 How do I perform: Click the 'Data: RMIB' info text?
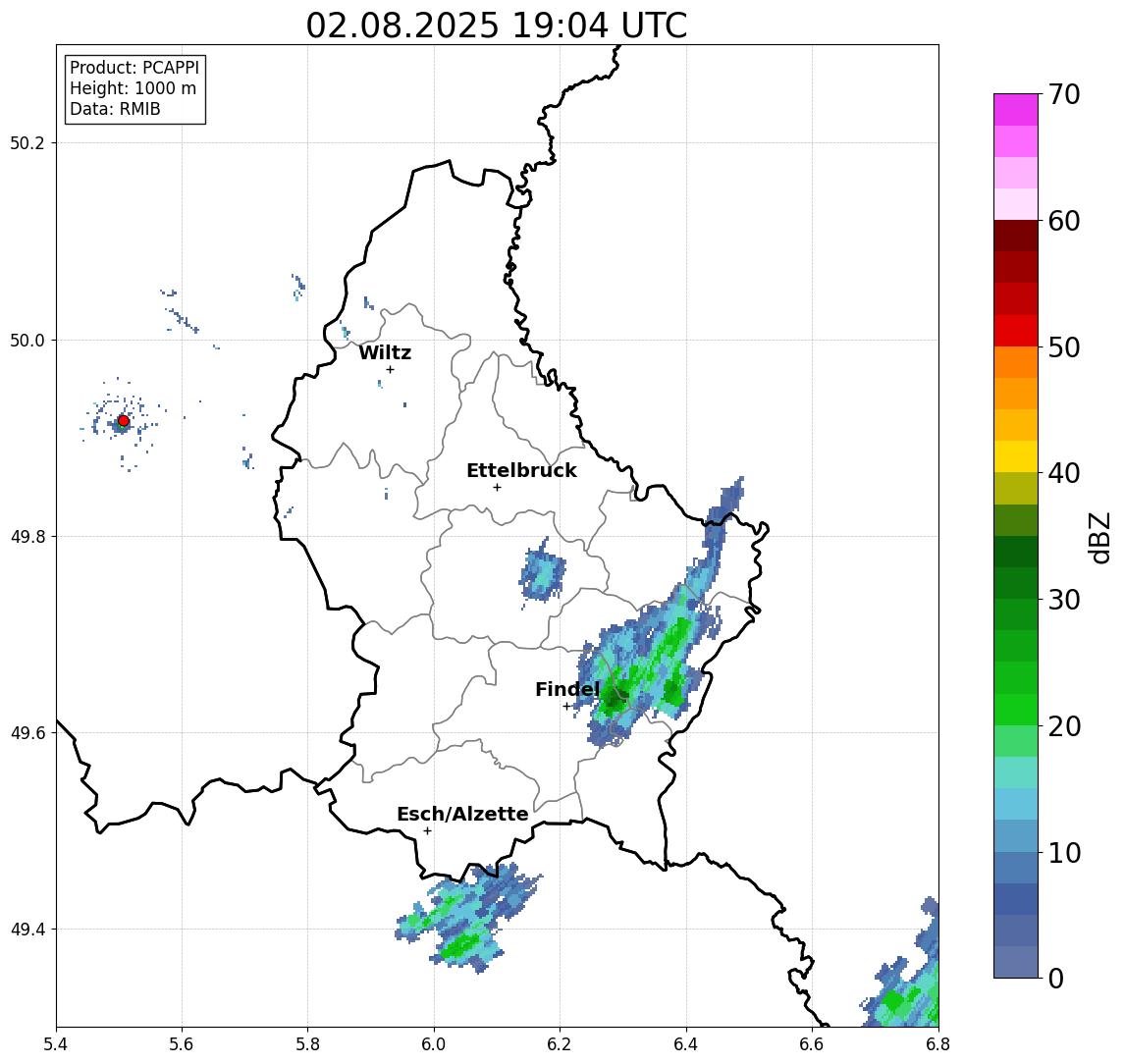115,109
